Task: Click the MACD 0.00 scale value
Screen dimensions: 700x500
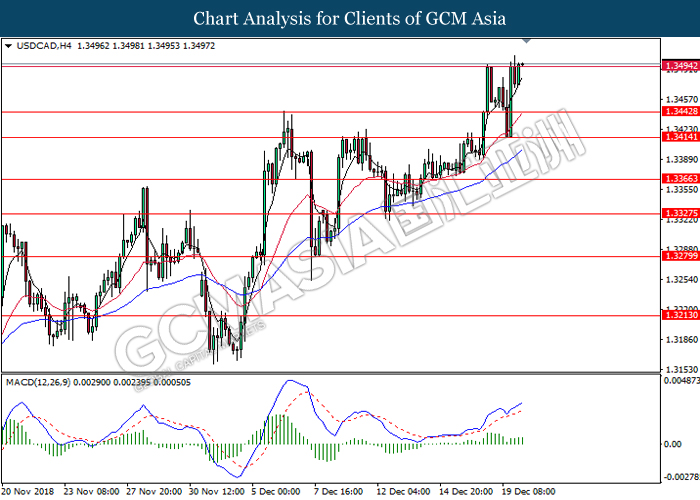Action: click(673, 444)
